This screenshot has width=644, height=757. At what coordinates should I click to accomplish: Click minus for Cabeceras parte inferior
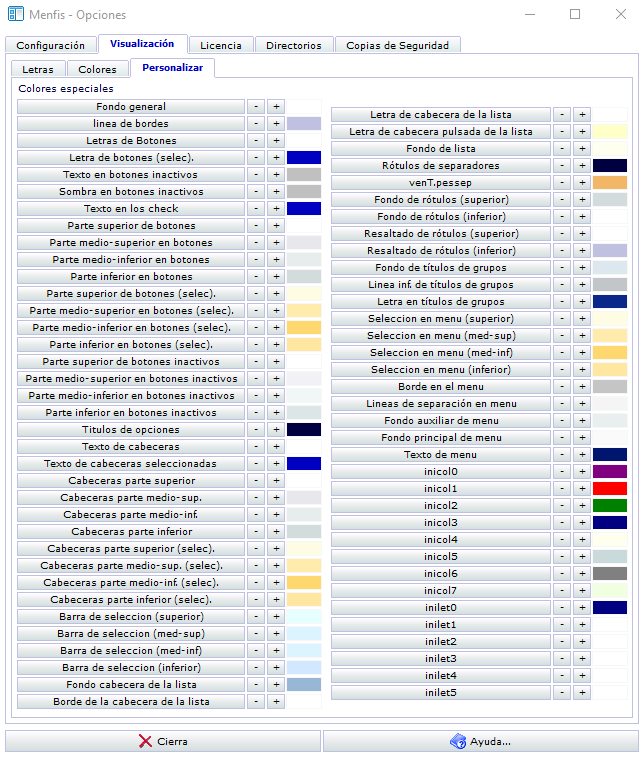pyautogui.click(x=256, y=532)
